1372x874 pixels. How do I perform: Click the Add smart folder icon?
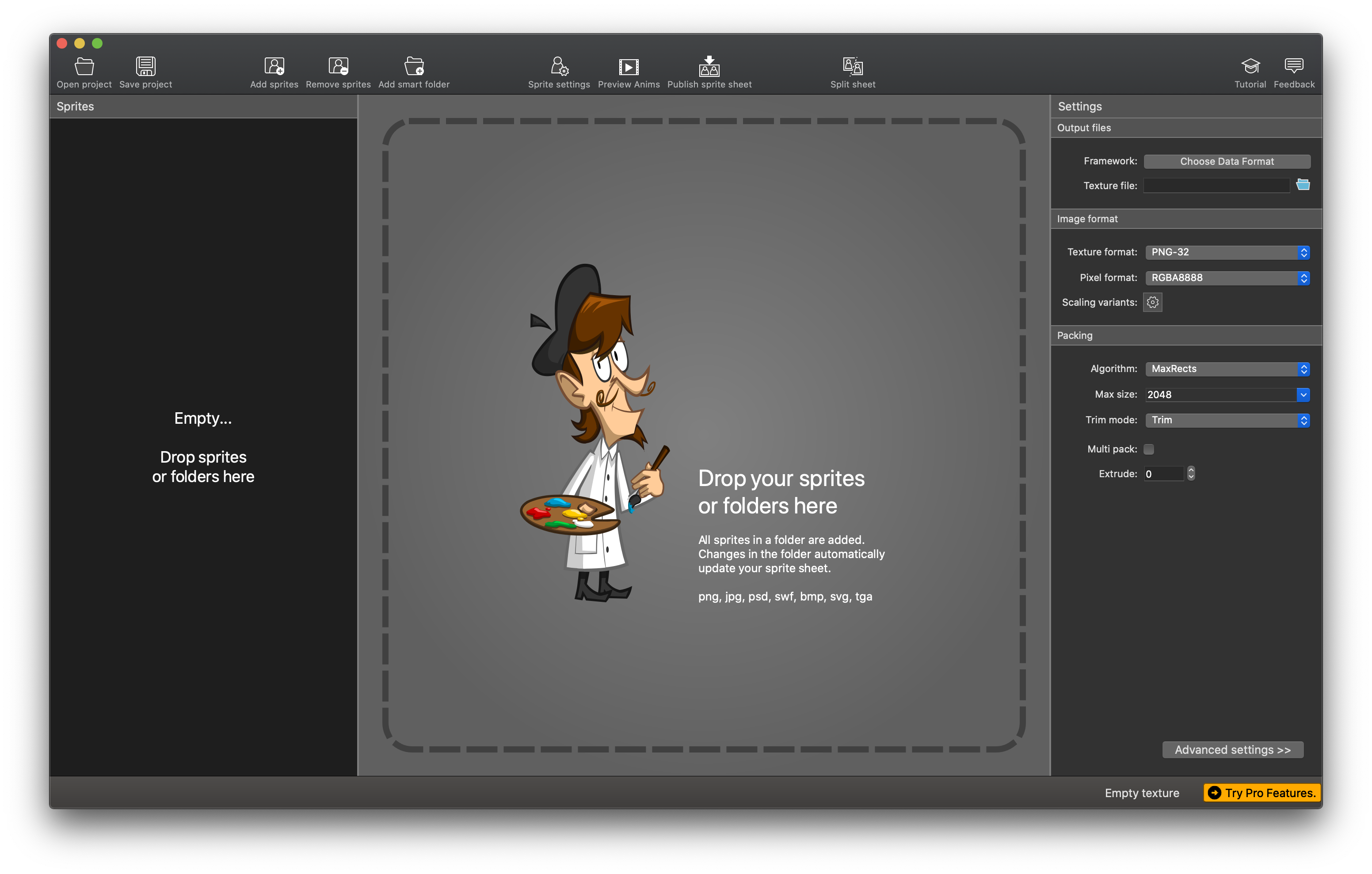pyautogui.click(x=414, y=67)
